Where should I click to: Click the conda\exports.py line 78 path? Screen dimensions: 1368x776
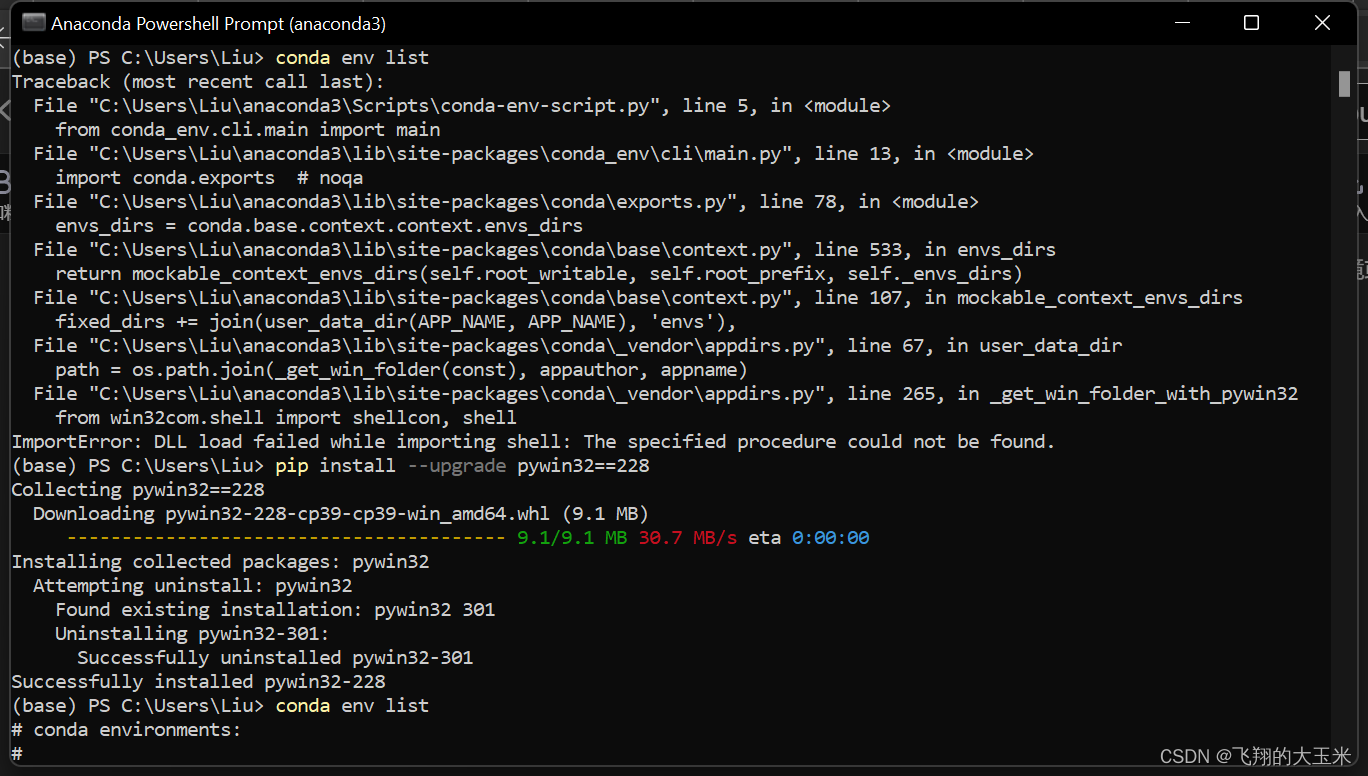[506, 201]
